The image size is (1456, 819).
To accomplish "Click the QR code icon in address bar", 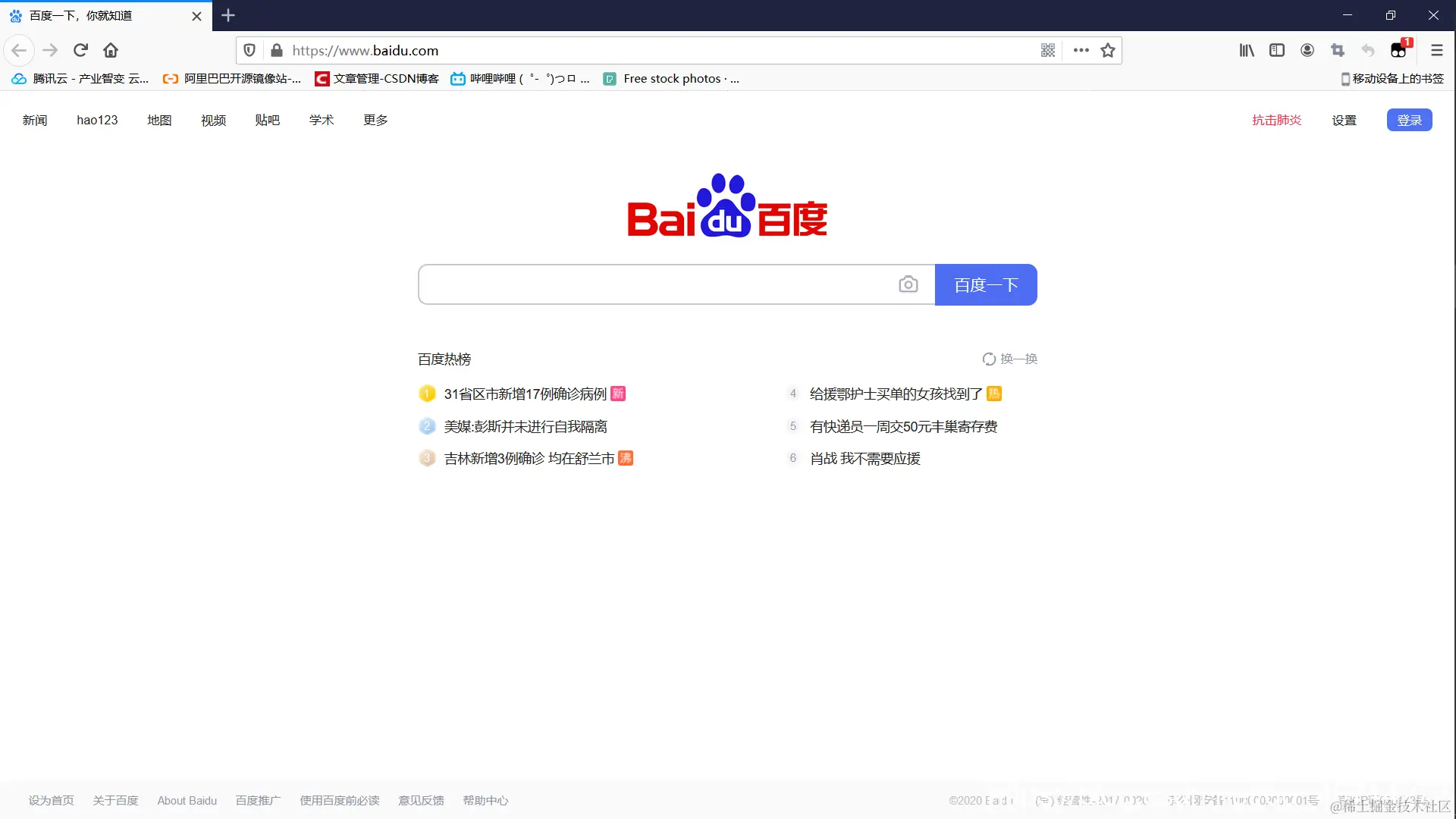I will click(1048, 50).
